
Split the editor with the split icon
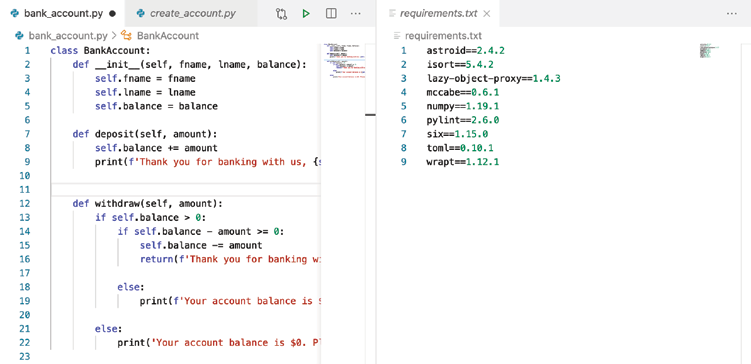coord(331,14)
